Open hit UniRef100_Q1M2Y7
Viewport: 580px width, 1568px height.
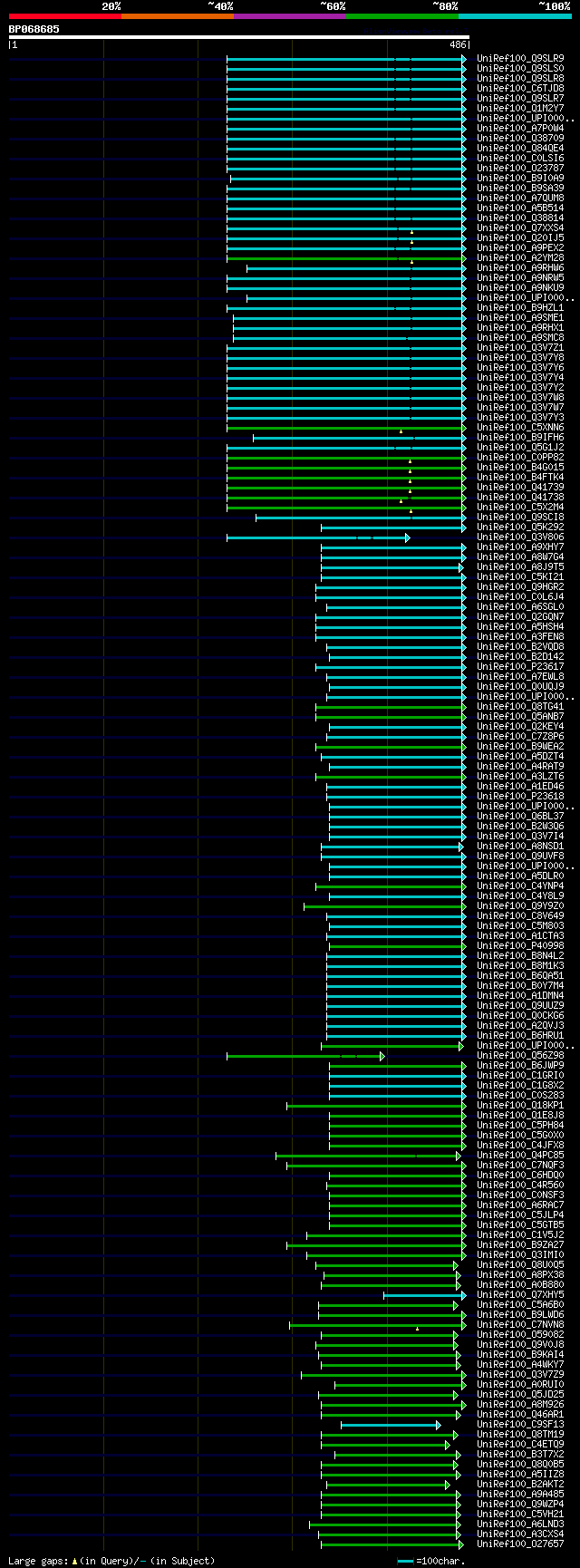(520, 109)
